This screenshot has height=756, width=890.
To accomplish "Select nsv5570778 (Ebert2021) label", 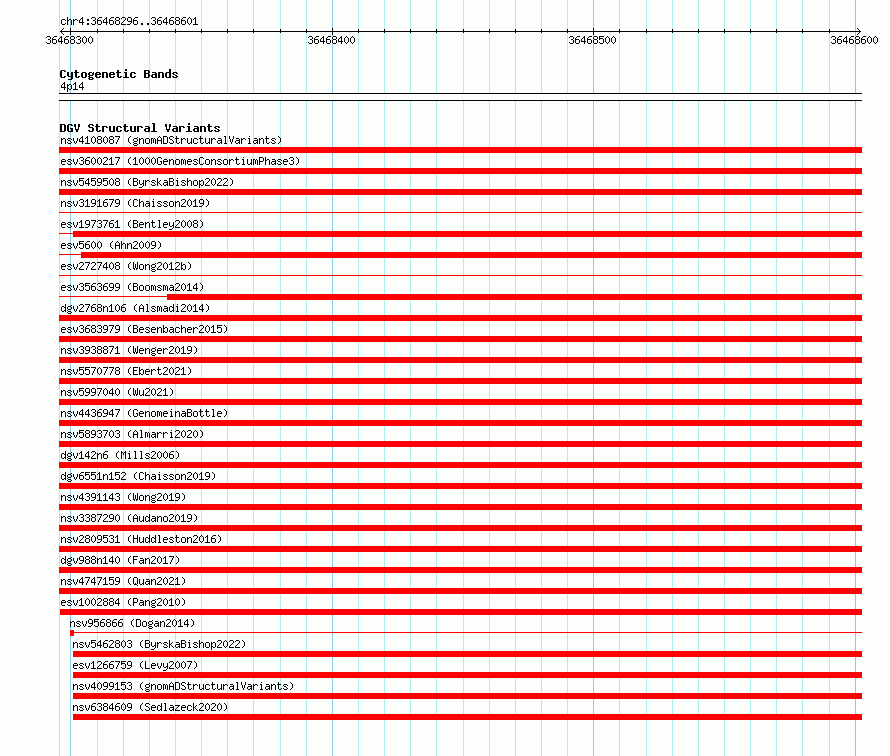I will point(126,371).
